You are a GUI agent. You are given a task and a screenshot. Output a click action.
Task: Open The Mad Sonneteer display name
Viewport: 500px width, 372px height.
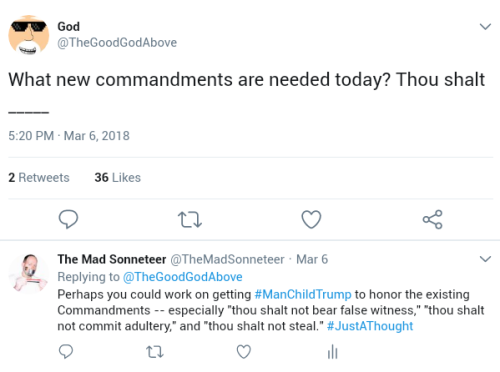tap(112, 259)
